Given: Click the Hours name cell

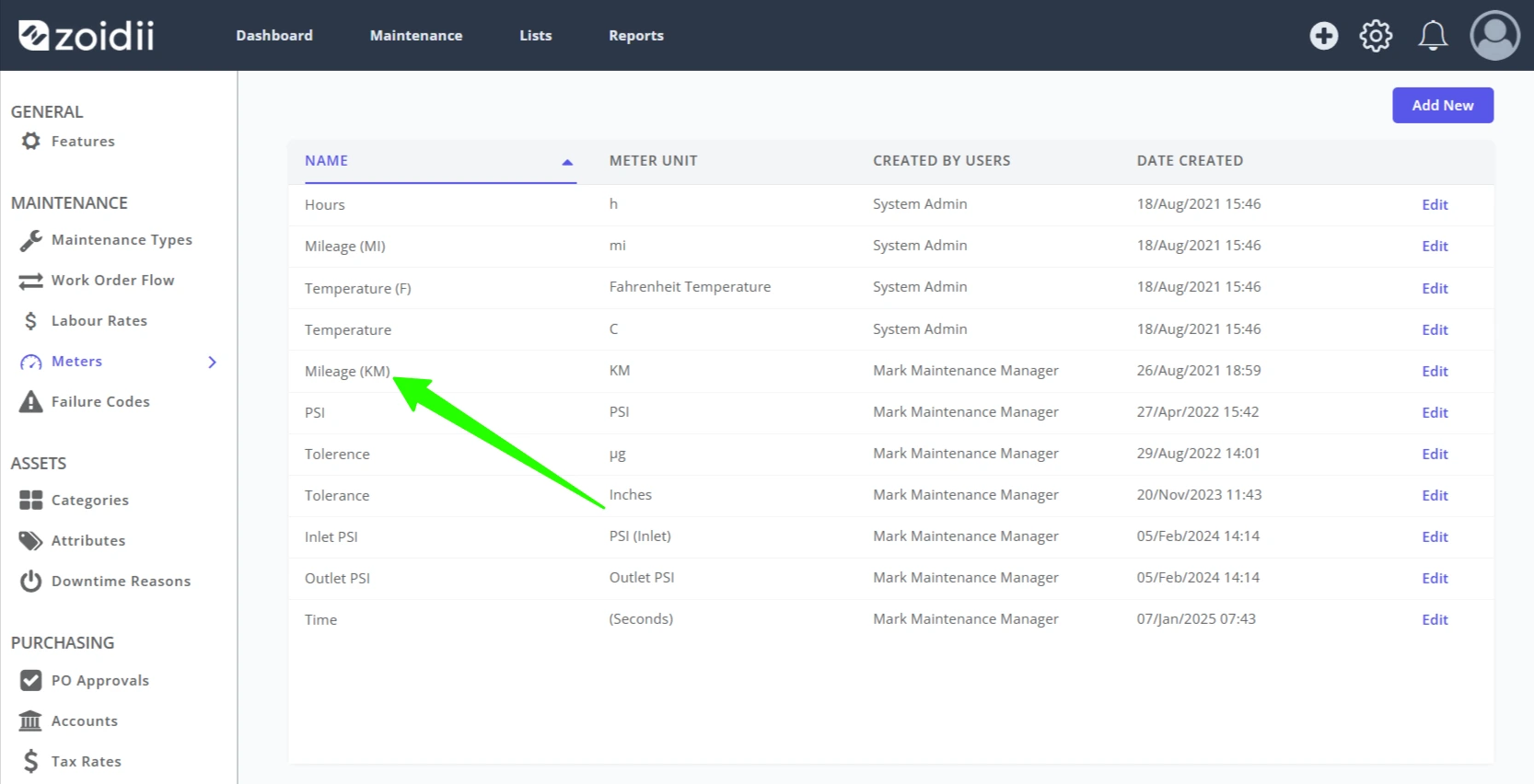Looking at the screenshot, I should pyautogui.click(x=324, y=205).
